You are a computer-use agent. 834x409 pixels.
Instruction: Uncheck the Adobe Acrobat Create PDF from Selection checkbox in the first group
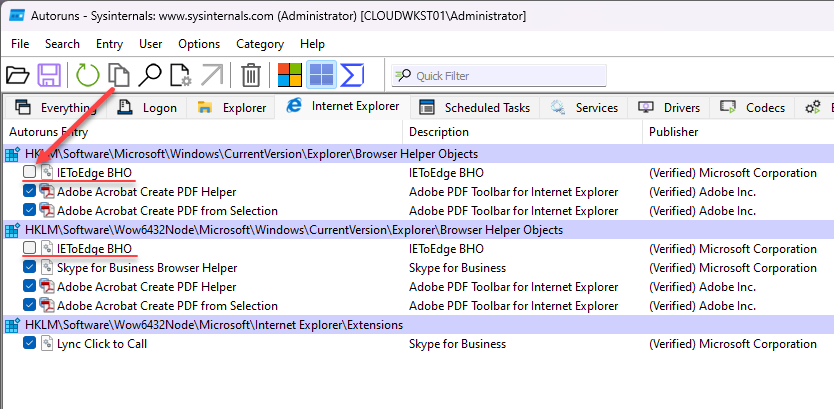click(x=30, y=211)
